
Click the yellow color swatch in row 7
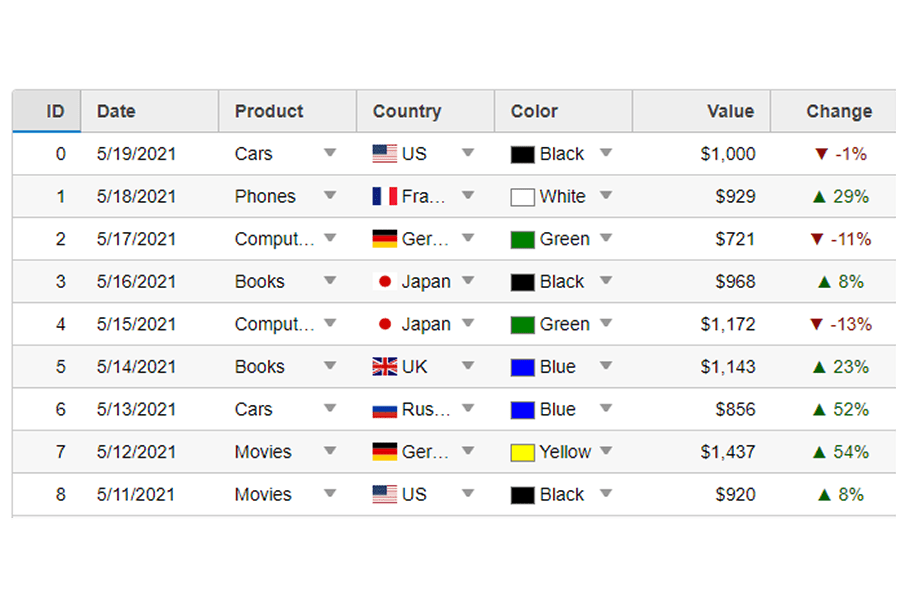coord(522,452)
